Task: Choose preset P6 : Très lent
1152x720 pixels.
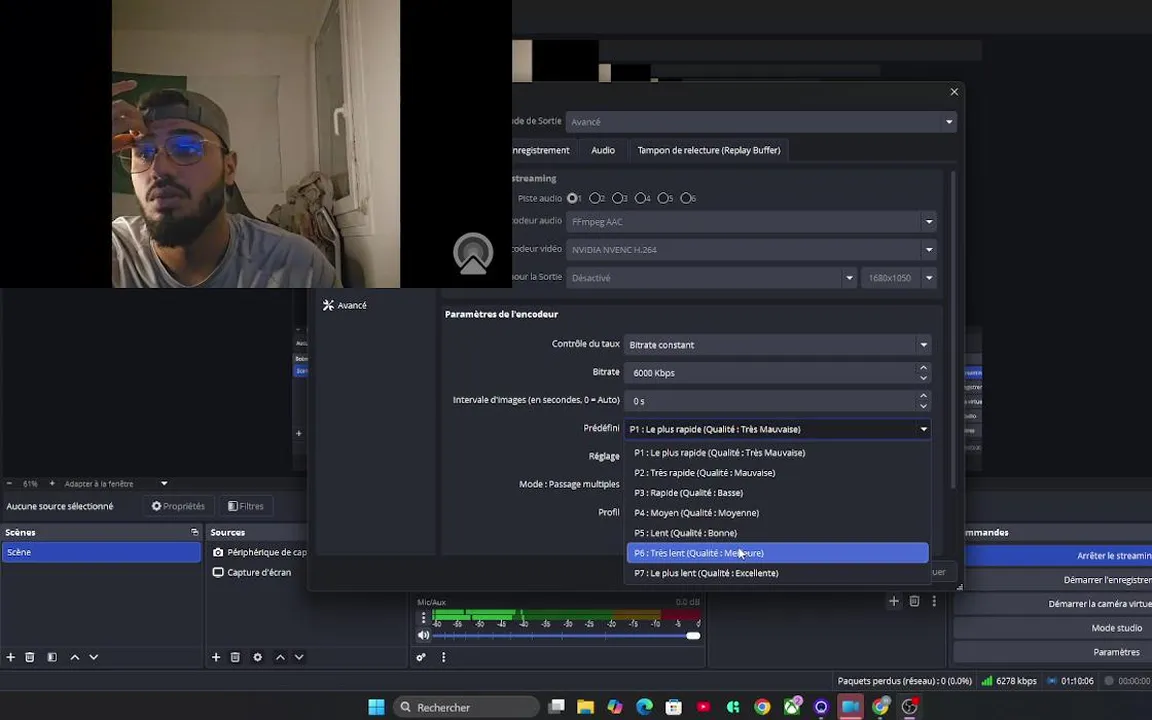Action: click(x=777, y=553)
